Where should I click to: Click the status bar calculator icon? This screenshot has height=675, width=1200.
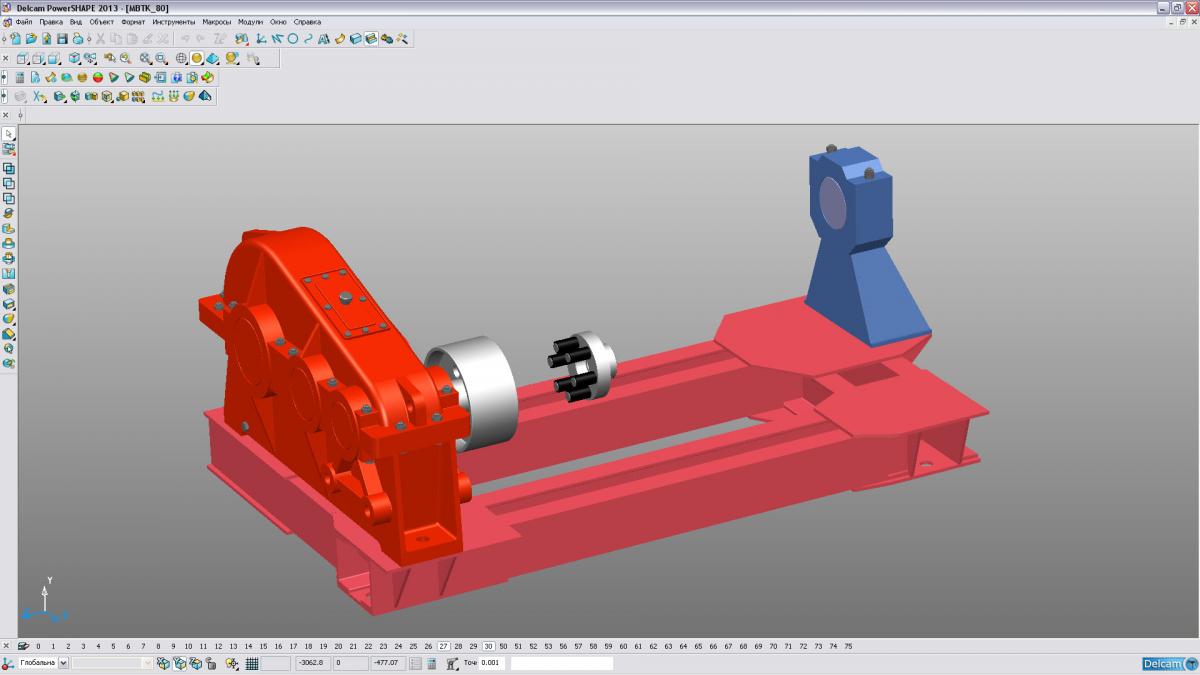[x=431, y=663]
